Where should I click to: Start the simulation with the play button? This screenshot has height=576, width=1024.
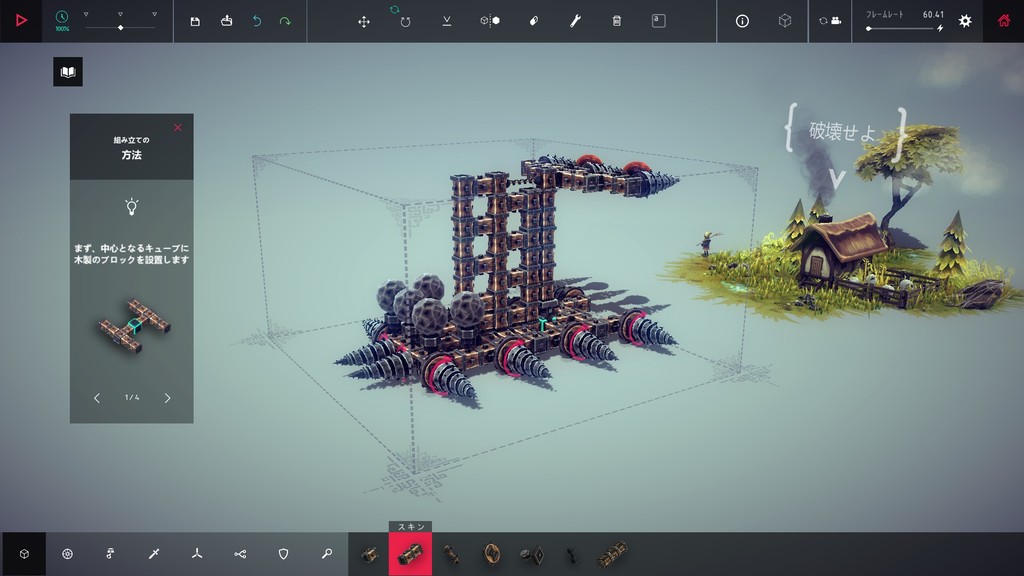coord(21,20)
